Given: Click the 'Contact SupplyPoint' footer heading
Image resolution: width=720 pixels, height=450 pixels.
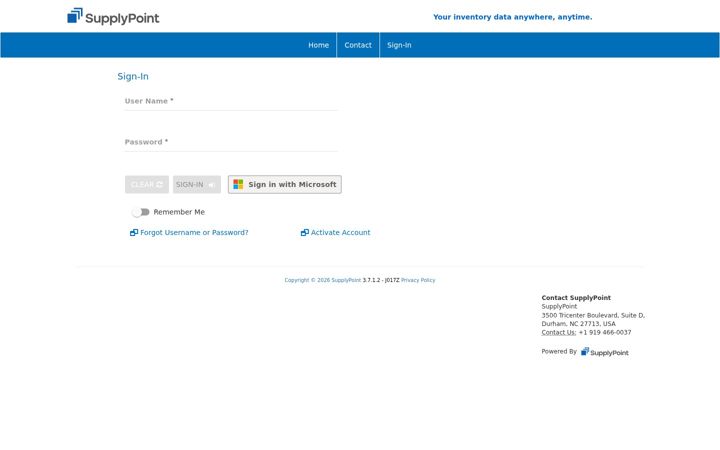Looking at the screenshot, I should pyautogui.click(x=576, y=298).
